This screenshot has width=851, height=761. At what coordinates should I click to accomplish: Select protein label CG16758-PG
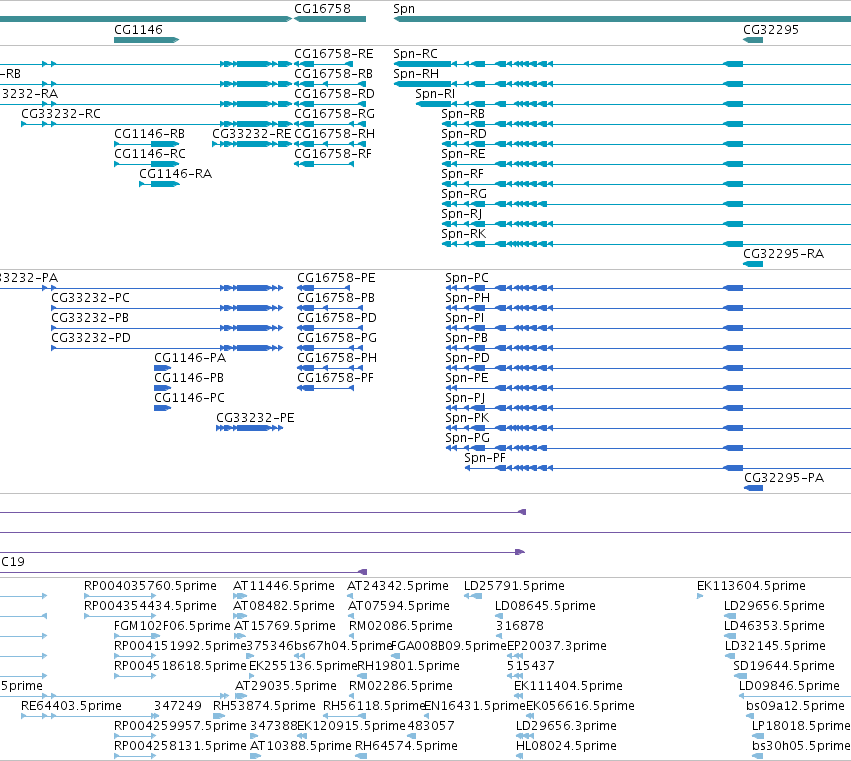[x=336, y=338]
